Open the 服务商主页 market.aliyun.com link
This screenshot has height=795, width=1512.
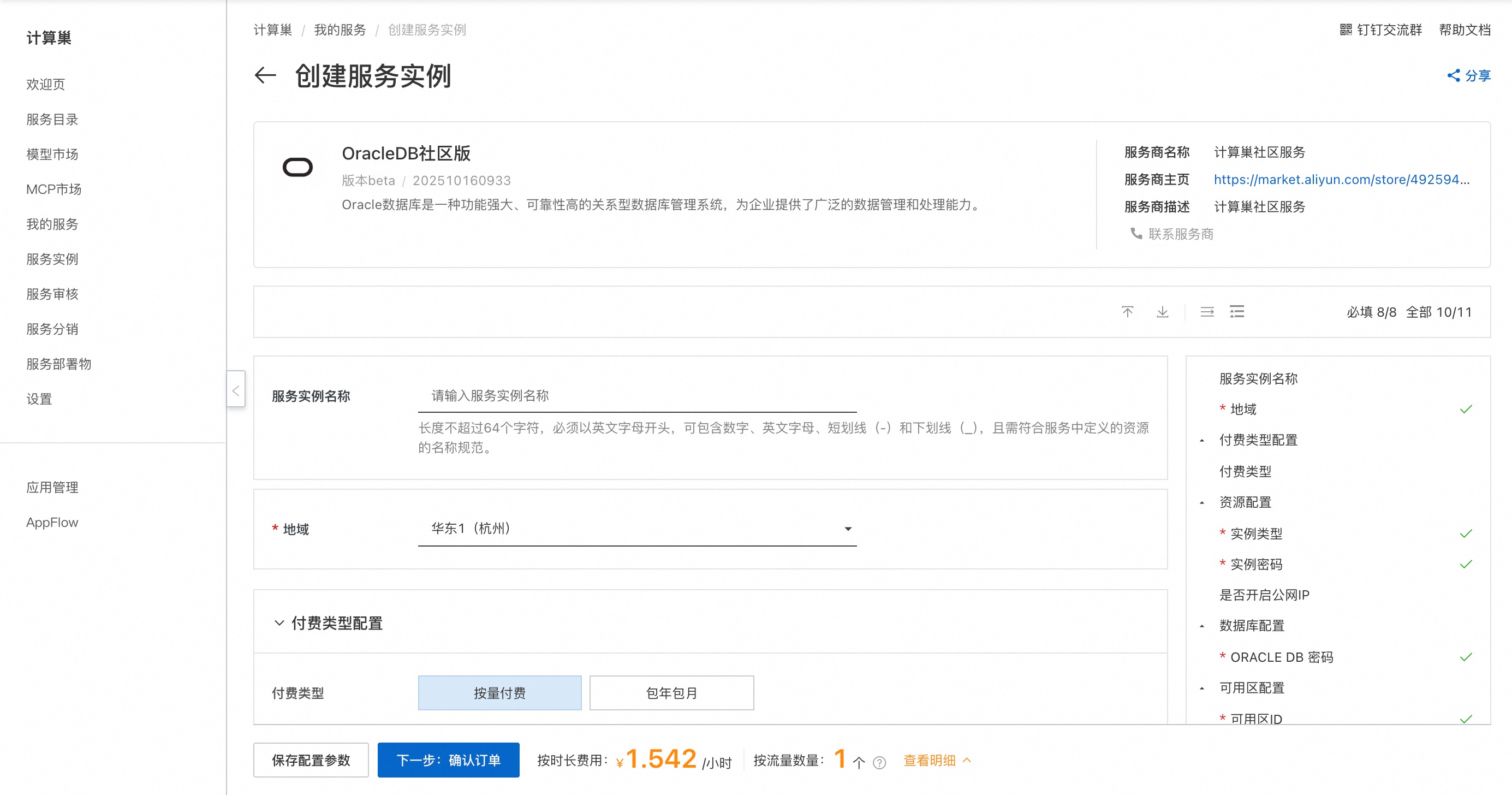coord(1341,180)
